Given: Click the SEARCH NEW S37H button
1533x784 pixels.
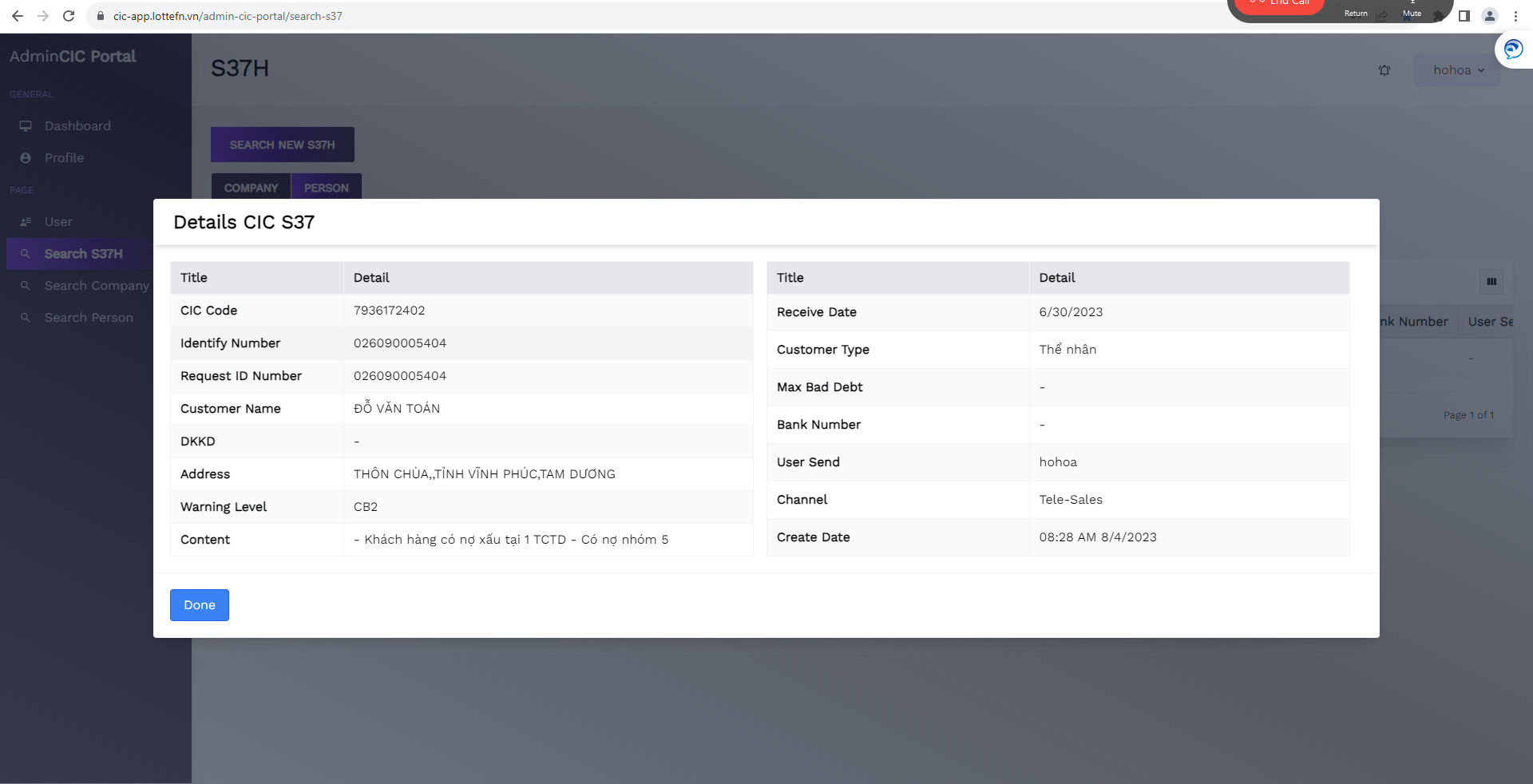Looking at the screenshot, I should [282, 145].
